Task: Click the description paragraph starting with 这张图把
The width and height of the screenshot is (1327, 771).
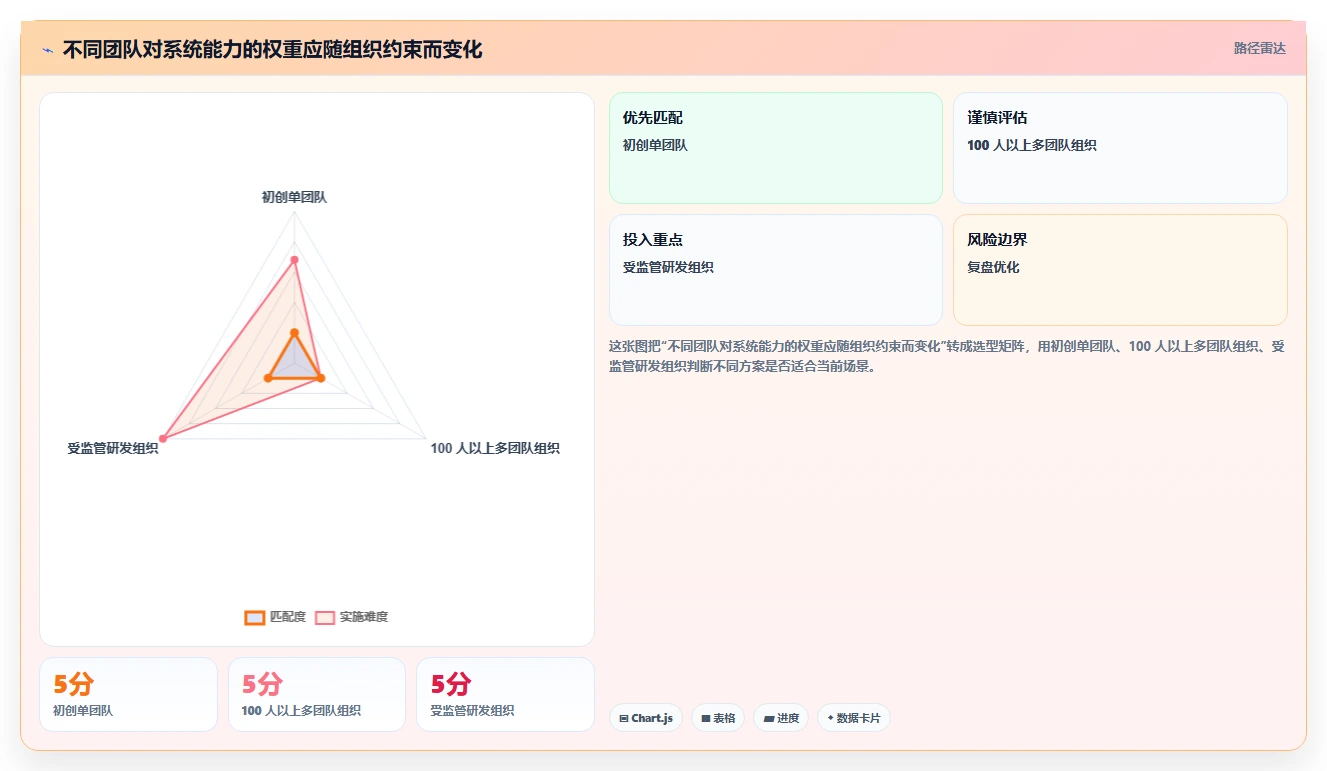Action: [947, 356]
